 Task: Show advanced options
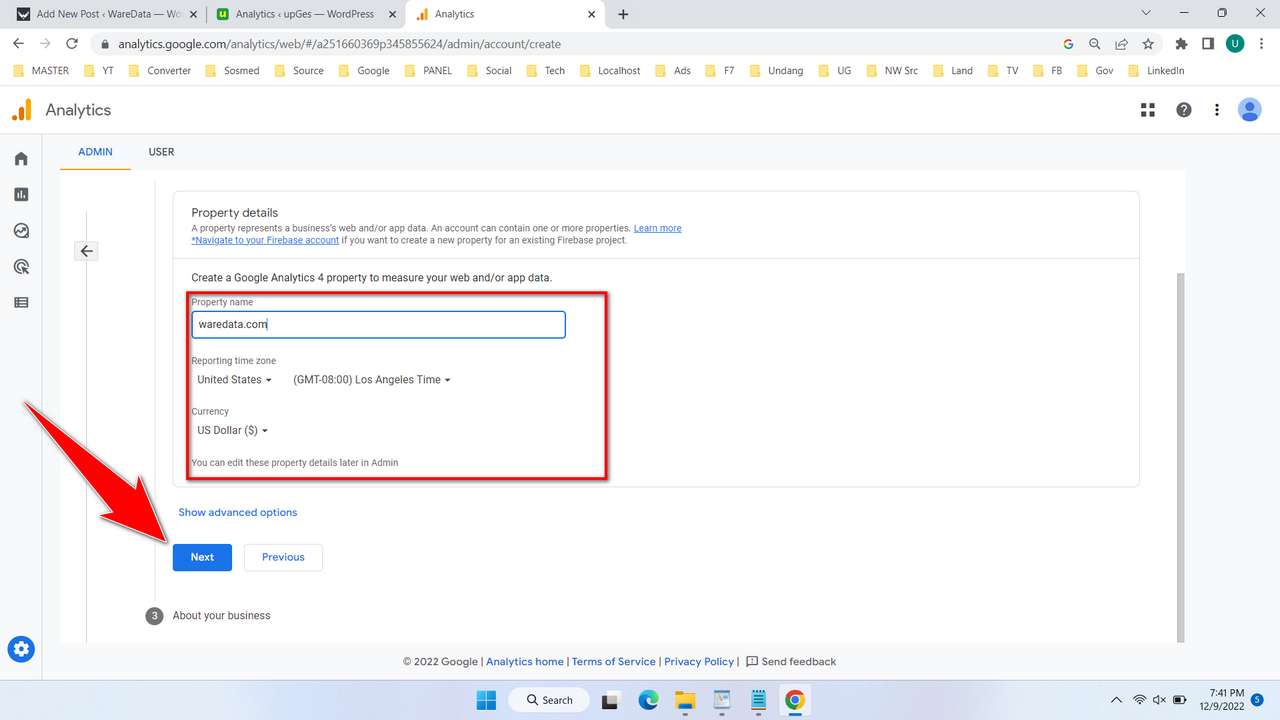click(x=237, y=512)
